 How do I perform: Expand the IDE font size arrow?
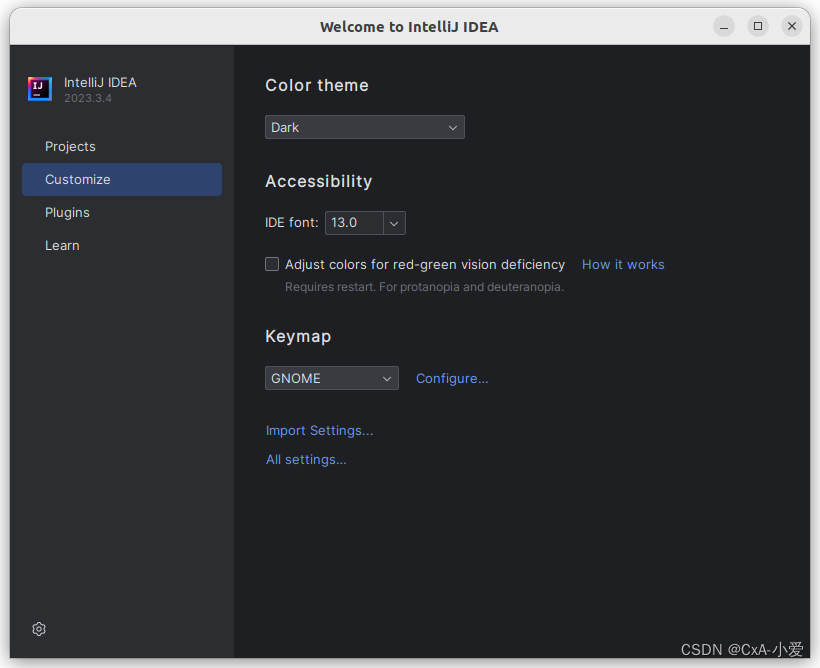394,223
